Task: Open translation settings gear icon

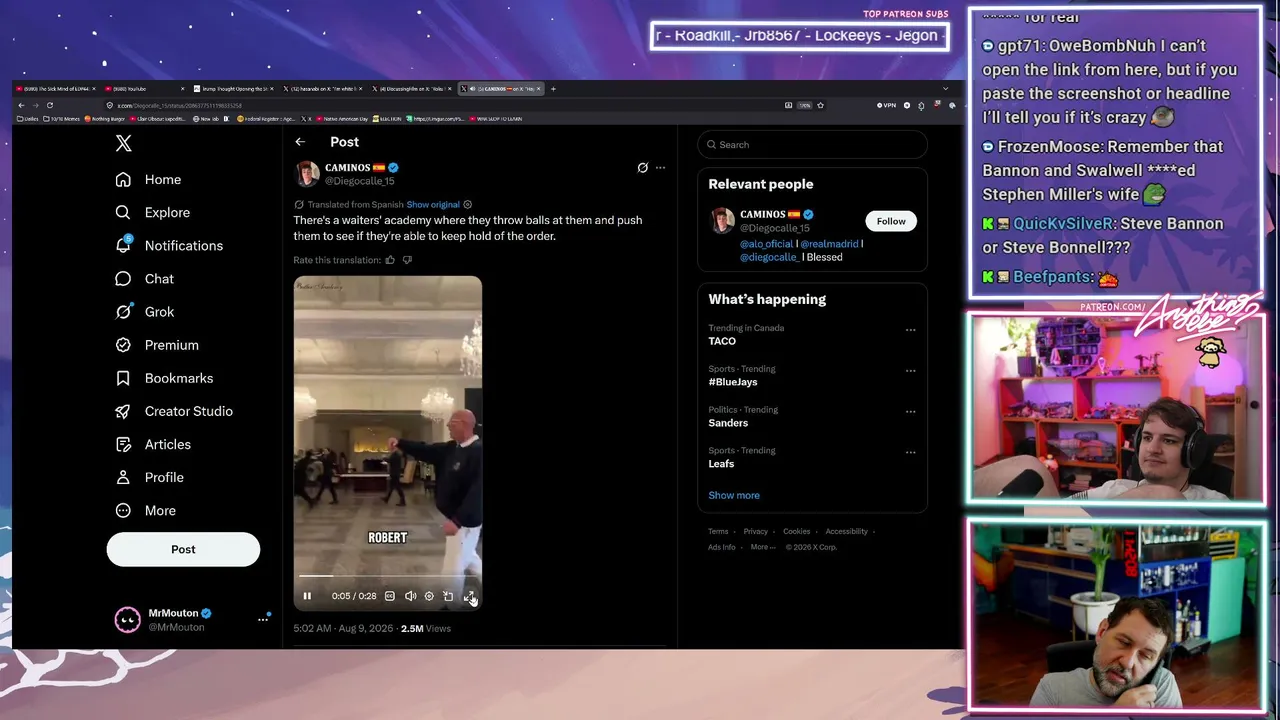Action: pos(467,205)
